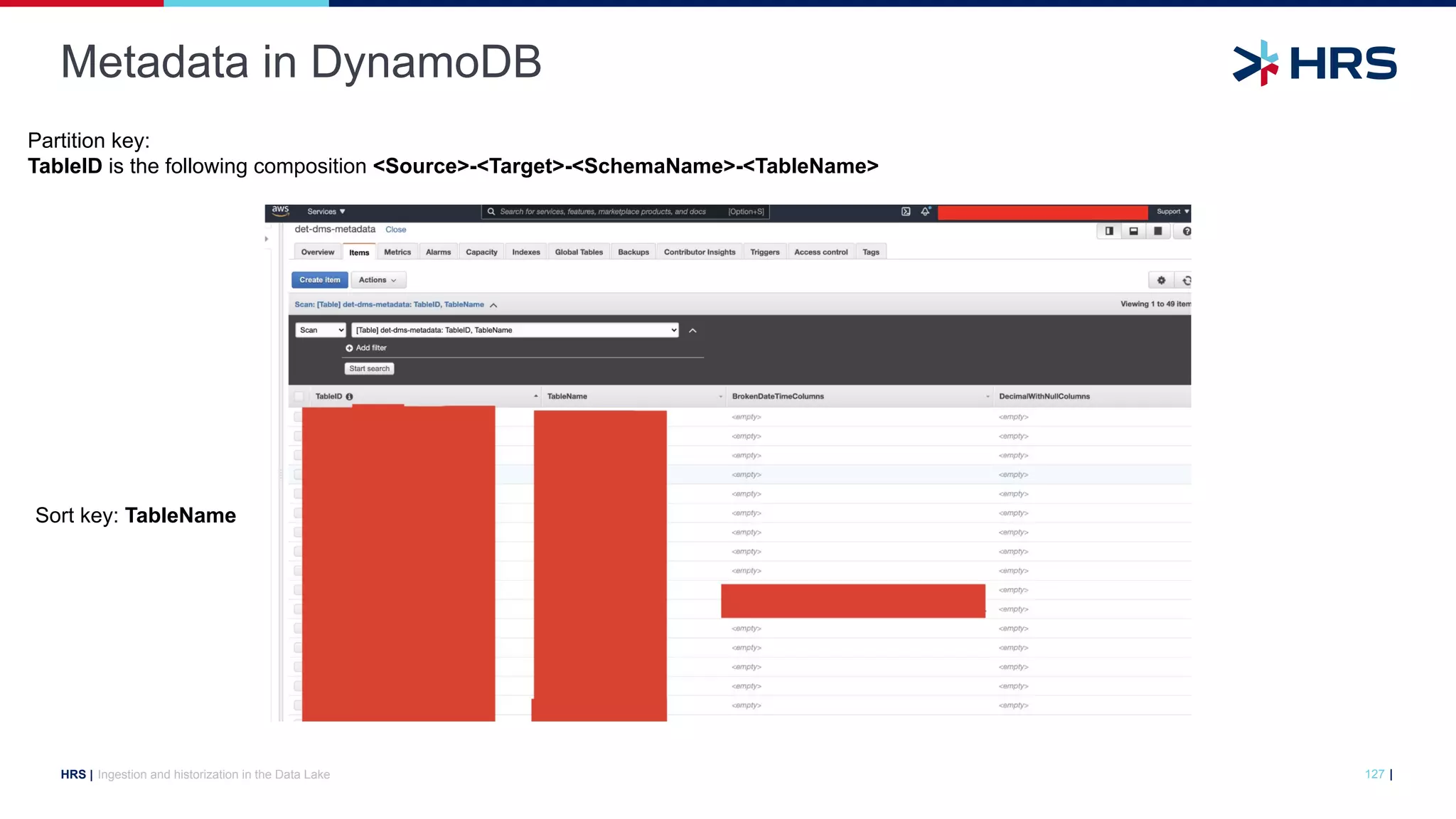Open the Backups tab
Image resolution: width=1456 pixels, height=819 pixels.
coord(633,252)
